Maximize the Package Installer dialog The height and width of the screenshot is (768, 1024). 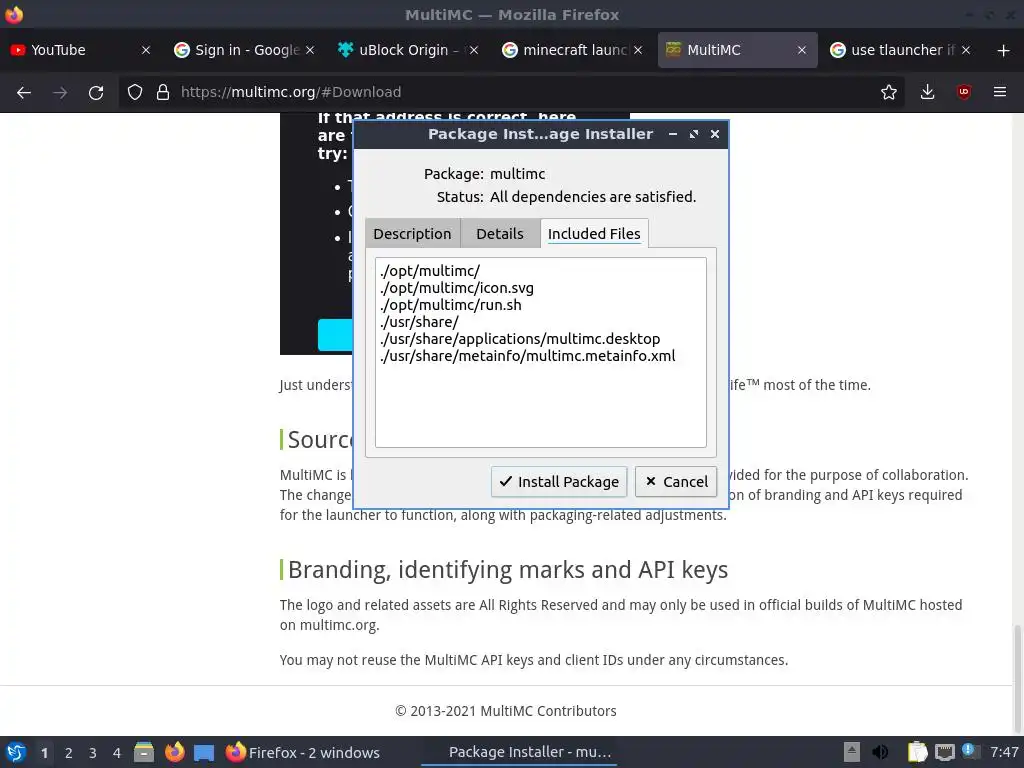coord(694,134)
